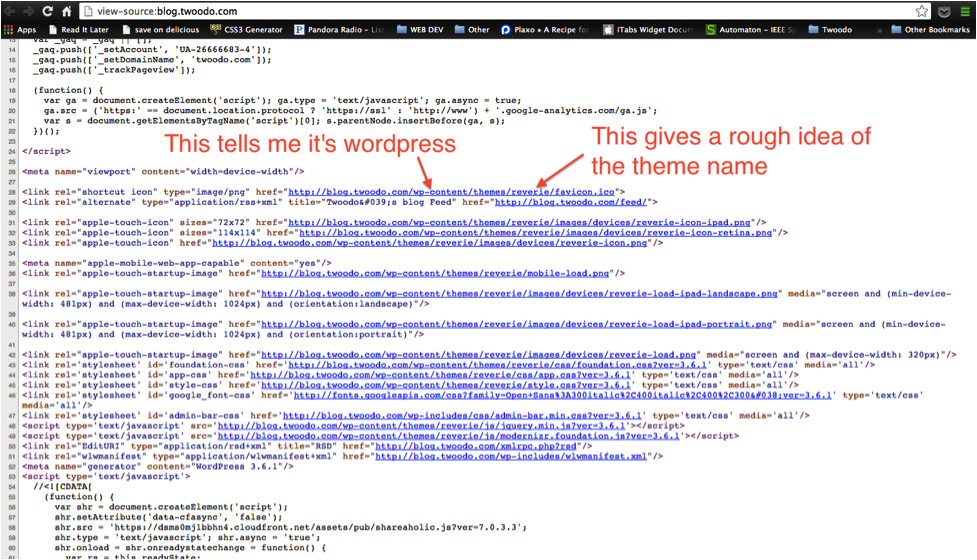Open the fonts.googleapis.com css link
The image size is (977, 560).
click(563, 395)
